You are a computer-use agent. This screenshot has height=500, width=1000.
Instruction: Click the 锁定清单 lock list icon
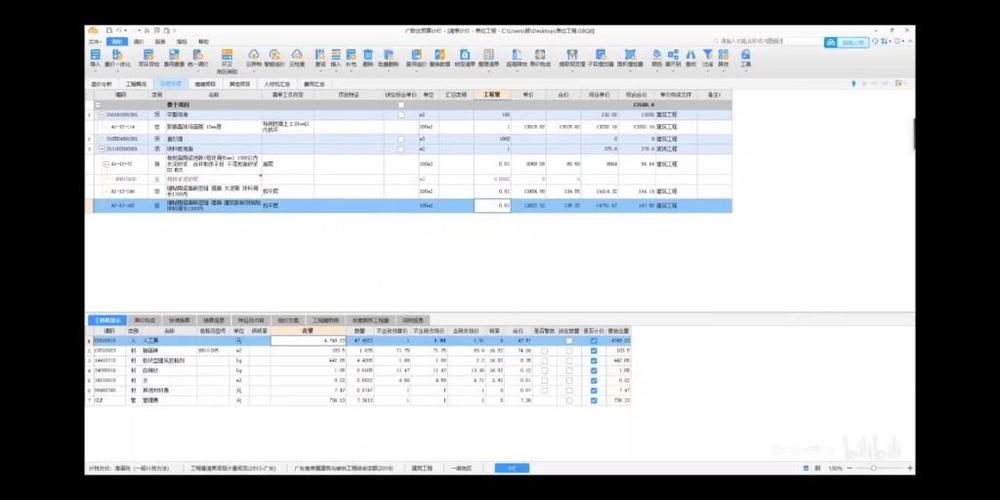465,58
